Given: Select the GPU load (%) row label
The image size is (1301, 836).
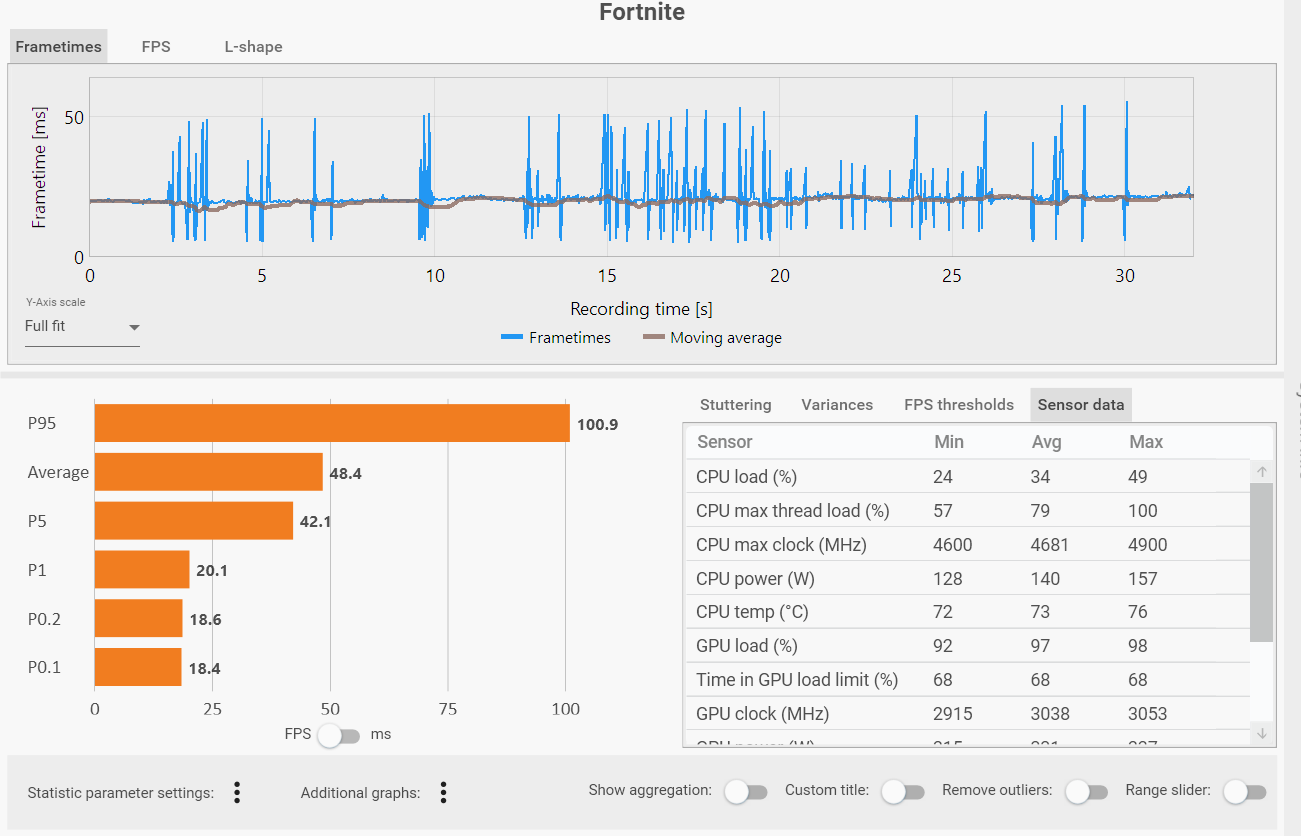Looking at the screenshot, I should [x=747, y=646].
